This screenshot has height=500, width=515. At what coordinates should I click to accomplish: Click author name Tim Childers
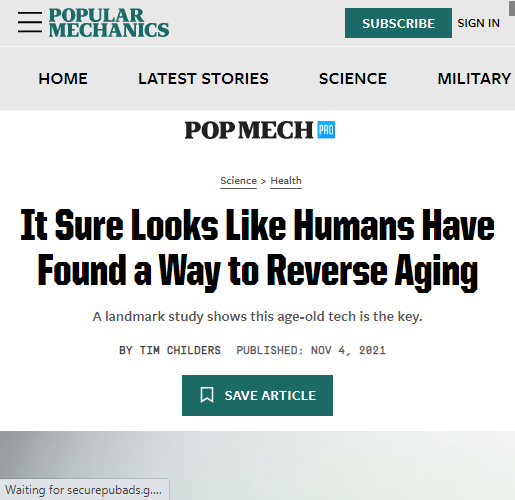[180, 350]
